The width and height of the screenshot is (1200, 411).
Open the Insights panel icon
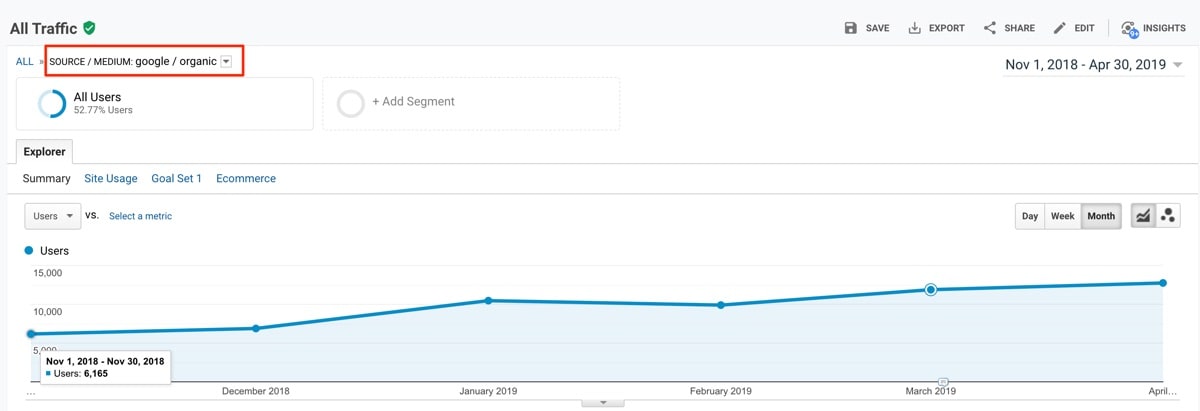(x=1129, y=28)
